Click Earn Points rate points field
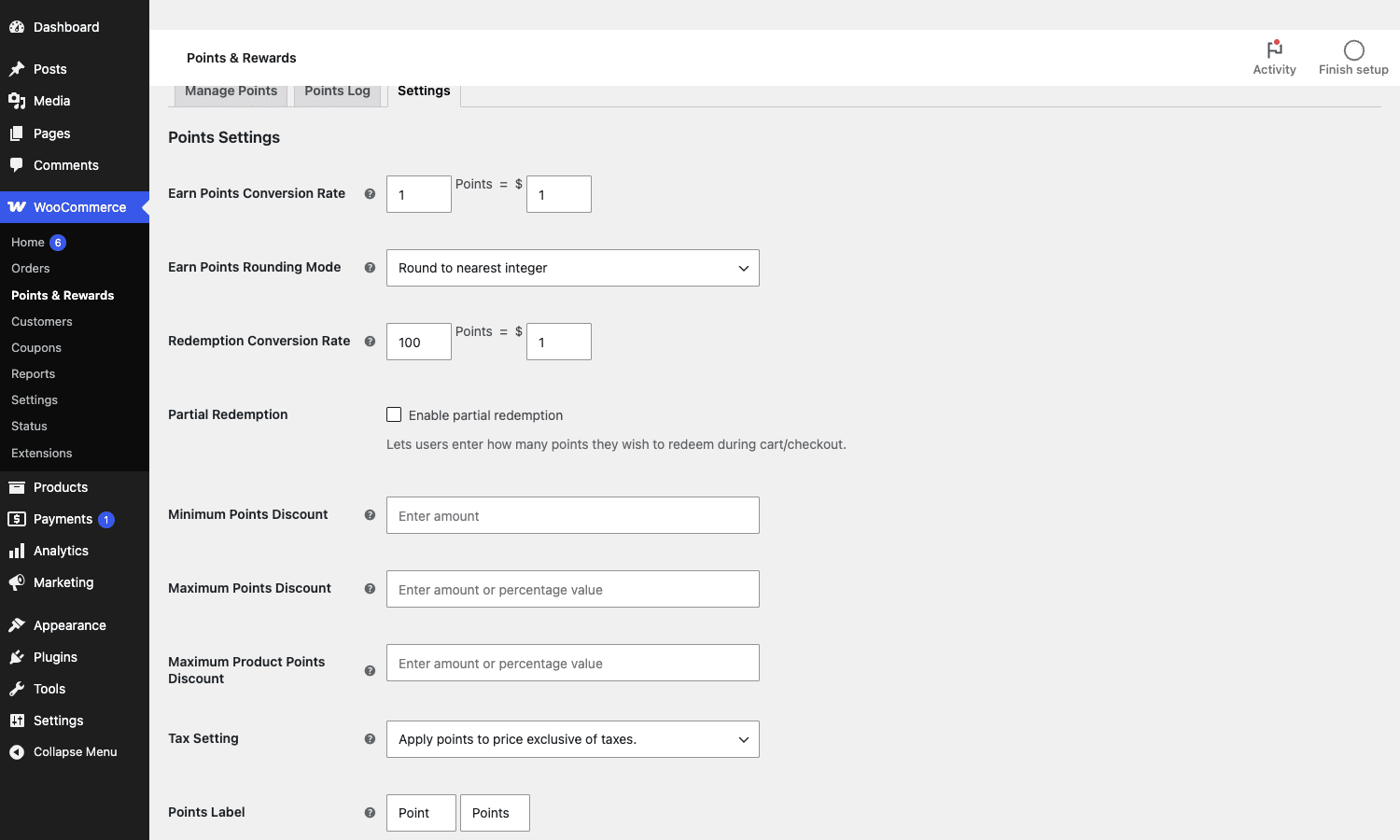Image resolution: width=1400 pixels, height=840 pixels. [419, 194]
